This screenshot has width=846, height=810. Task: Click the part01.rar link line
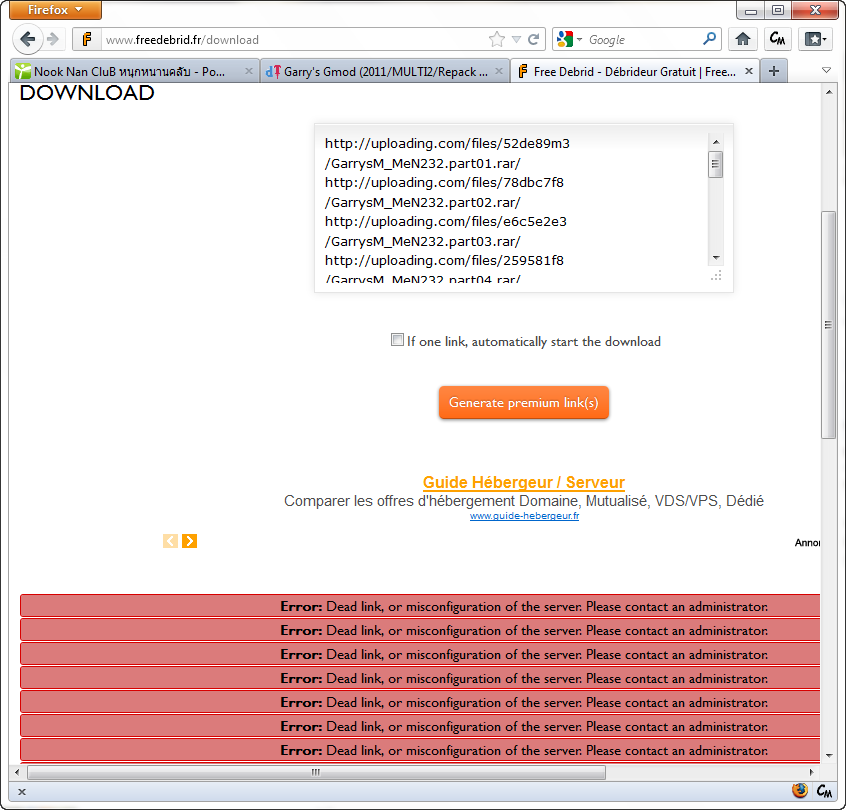pyautogui.click(x=422, y=164)
